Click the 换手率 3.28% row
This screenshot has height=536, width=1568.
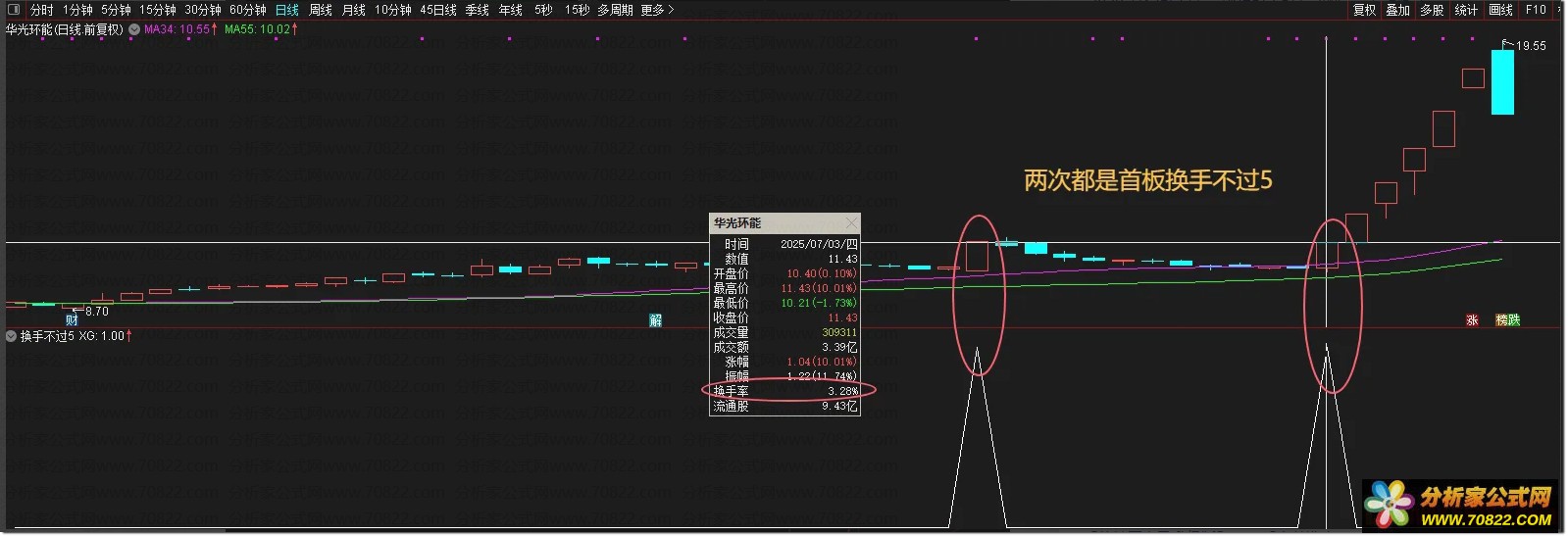785,391
